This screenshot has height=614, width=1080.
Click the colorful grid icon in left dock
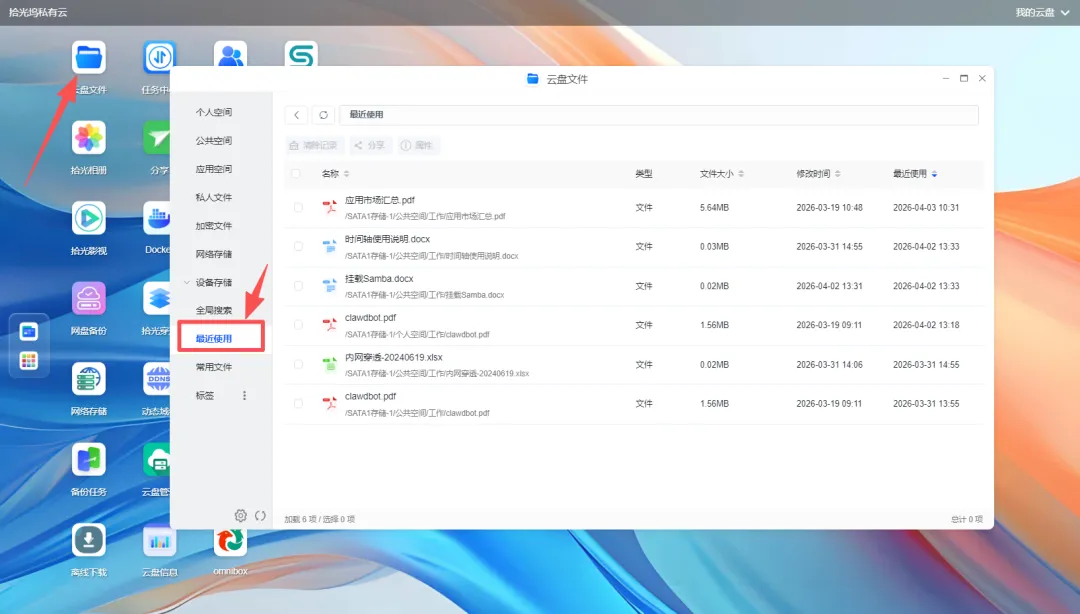[29, 360]
